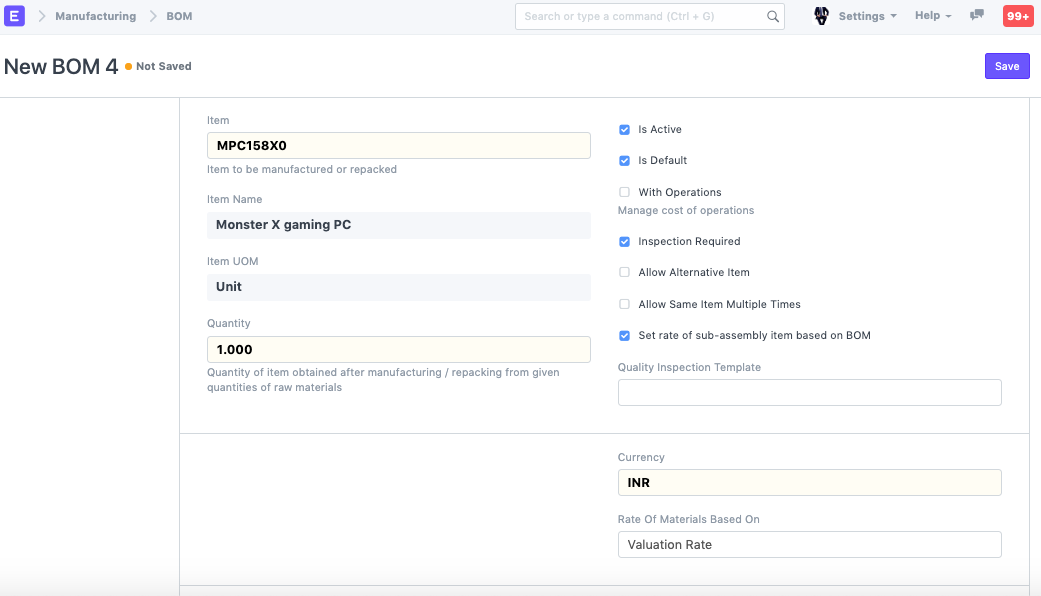Viewport: 1041px width, 596px height.
Task: Open the Settings dropdown menu
Action: click(867, 17)
